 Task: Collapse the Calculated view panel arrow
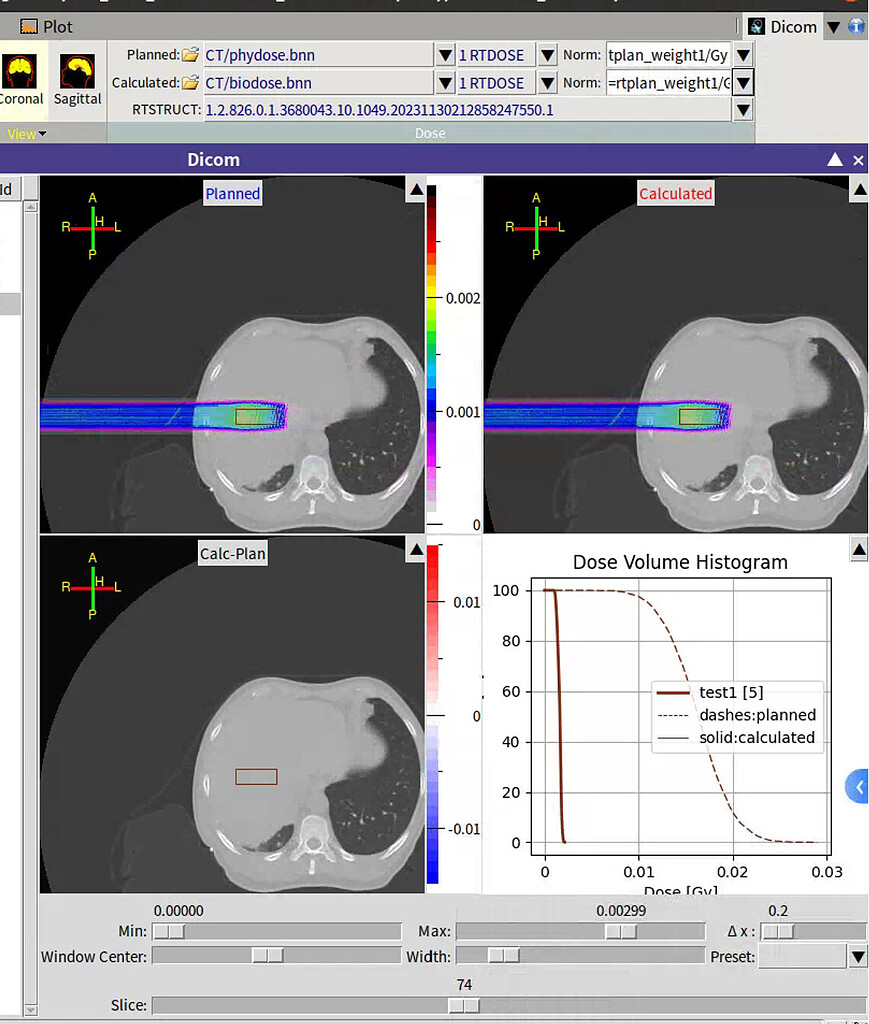point(859,189)
